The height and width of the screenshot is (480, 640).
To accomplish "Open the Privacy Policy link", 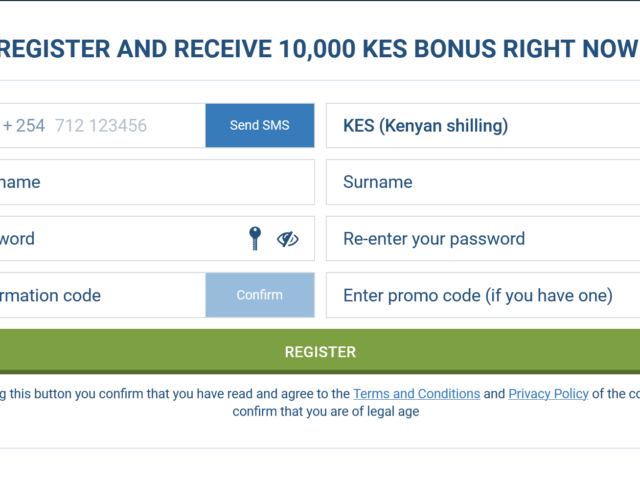I will pos(548,393).
